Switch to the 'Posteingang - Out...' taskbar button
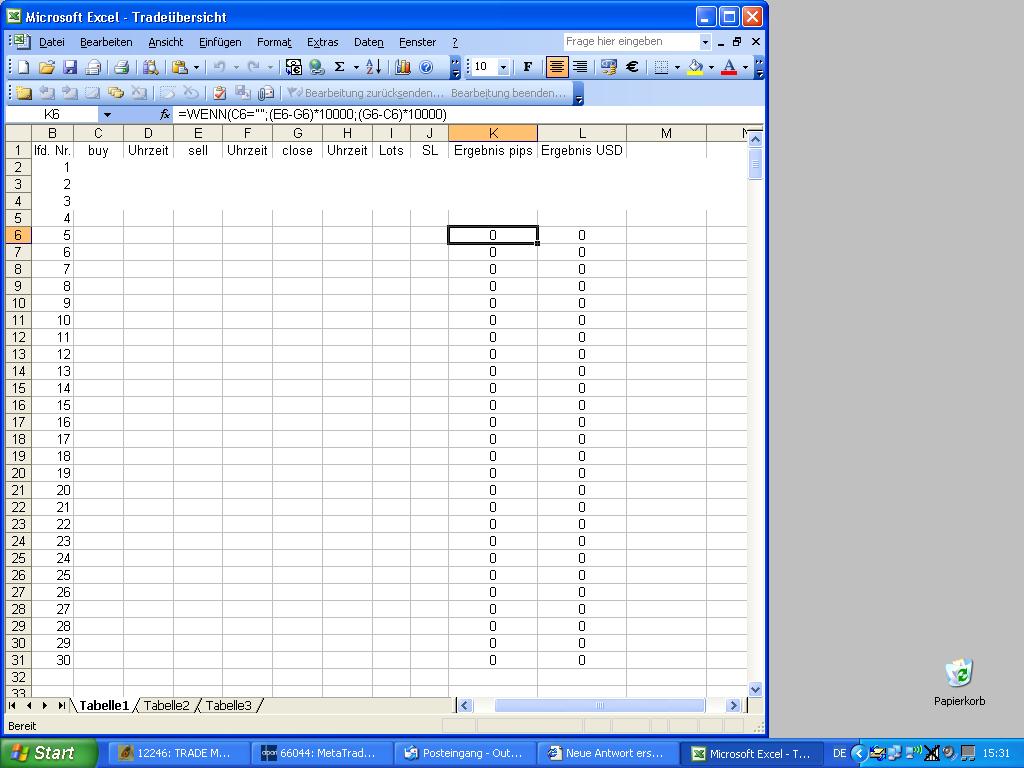This screenshot has width=1024, height=768. 464,754
